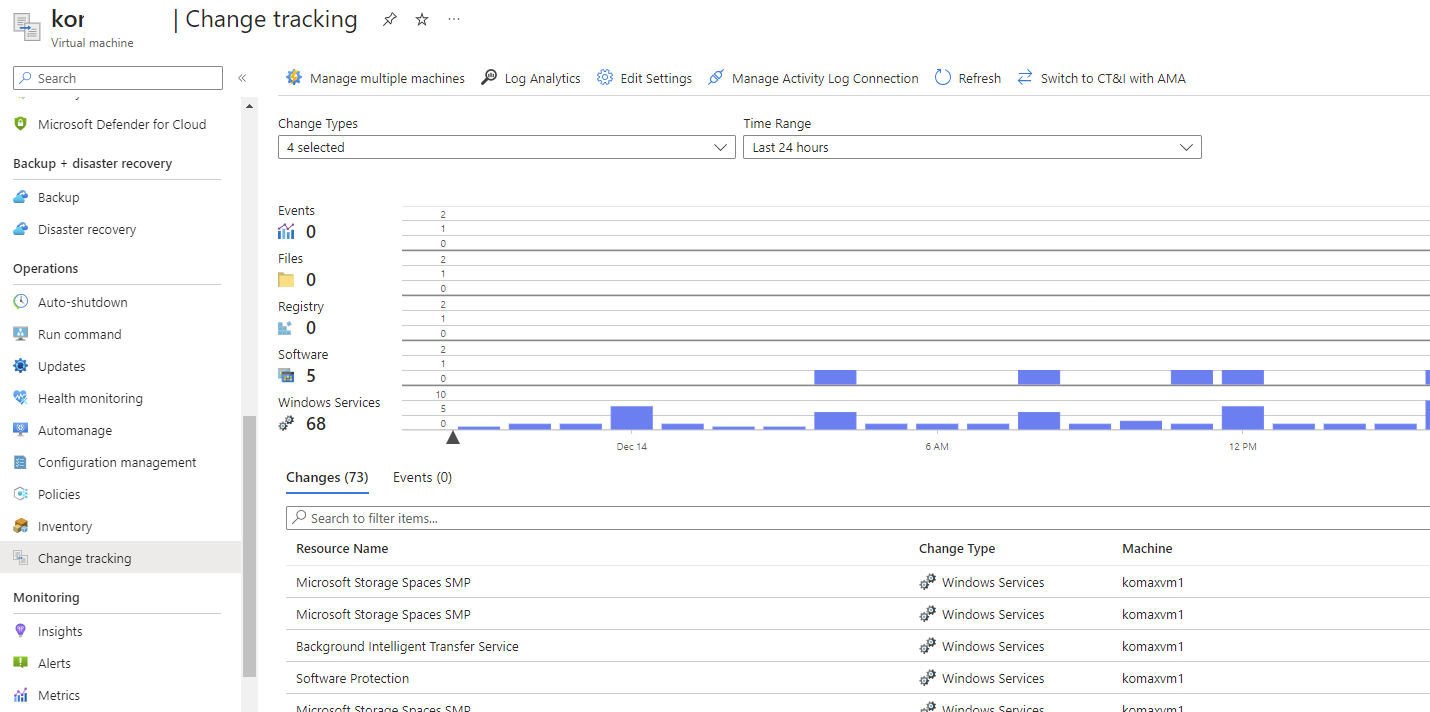This screenshot has width=1430, height=712.
Task: Pin the Change tracking page
Action: (390, 19)
